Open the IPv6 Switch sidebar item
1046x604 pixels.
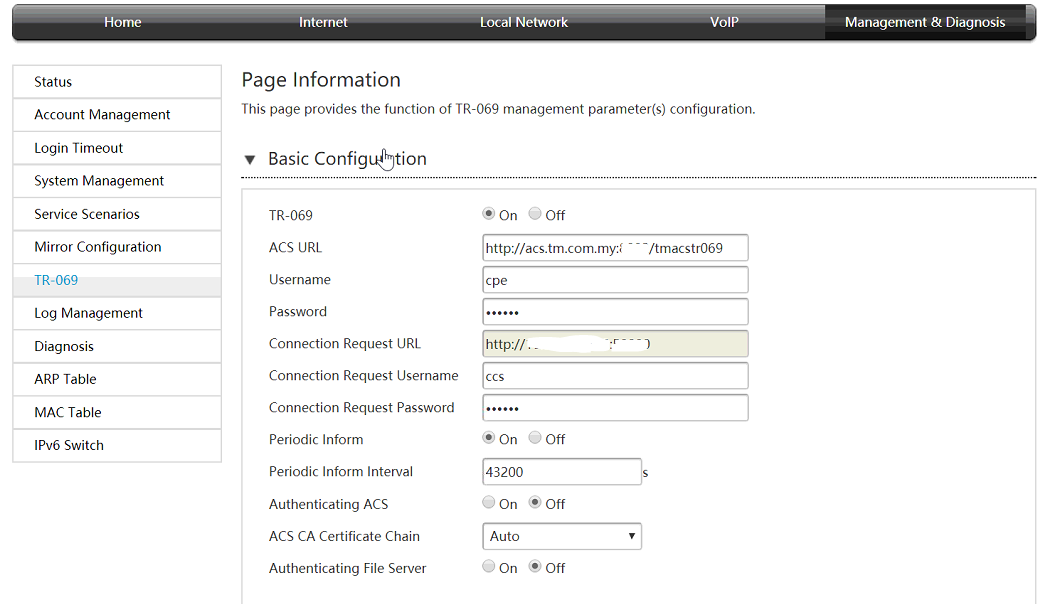tap(116, 445)
